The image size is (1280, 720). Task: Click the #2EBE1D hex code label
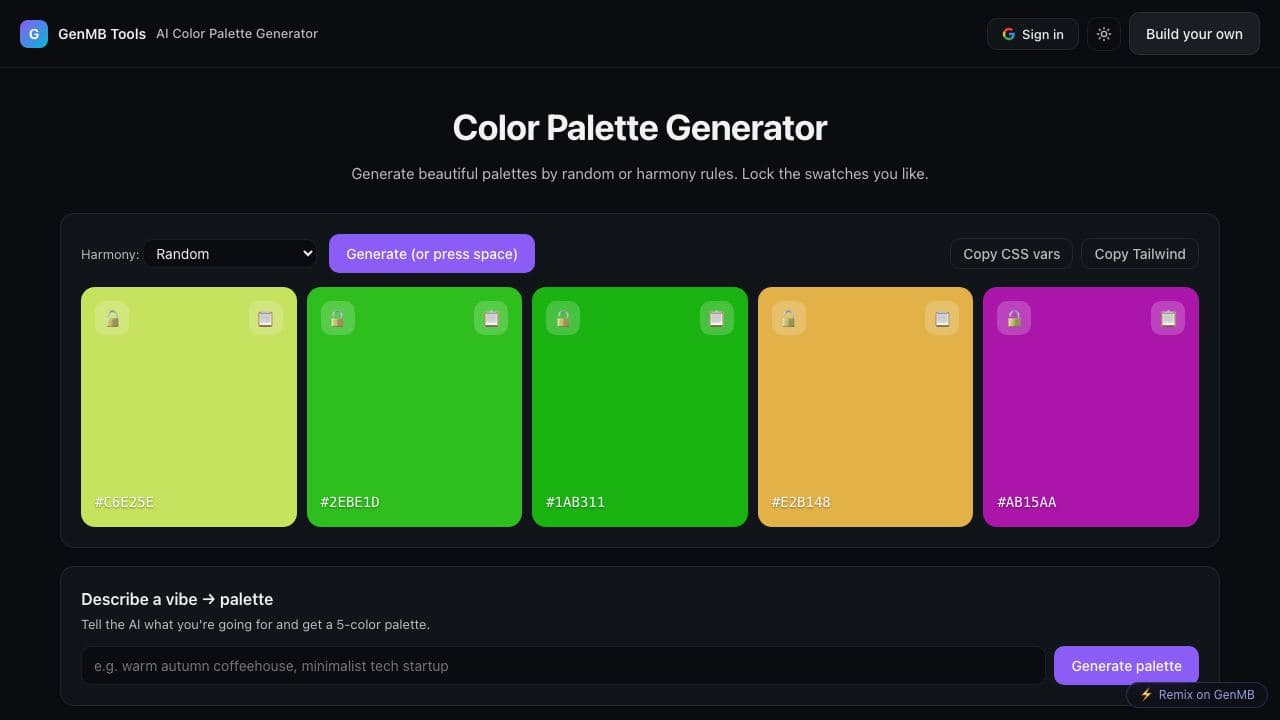click(350, 502)
